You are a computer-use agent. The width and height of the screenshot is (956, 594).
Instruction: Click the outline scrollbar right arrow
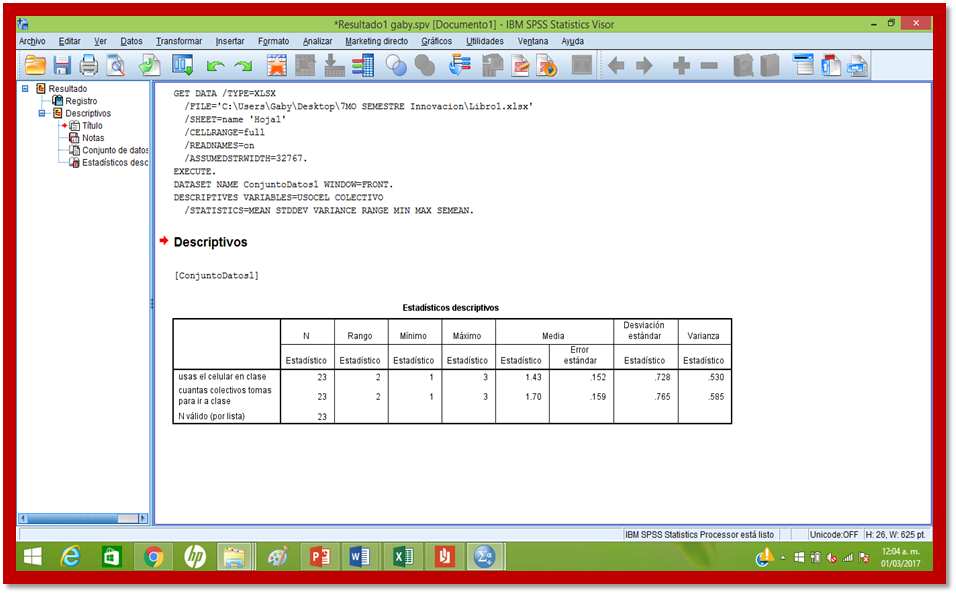tap(143, 518)
